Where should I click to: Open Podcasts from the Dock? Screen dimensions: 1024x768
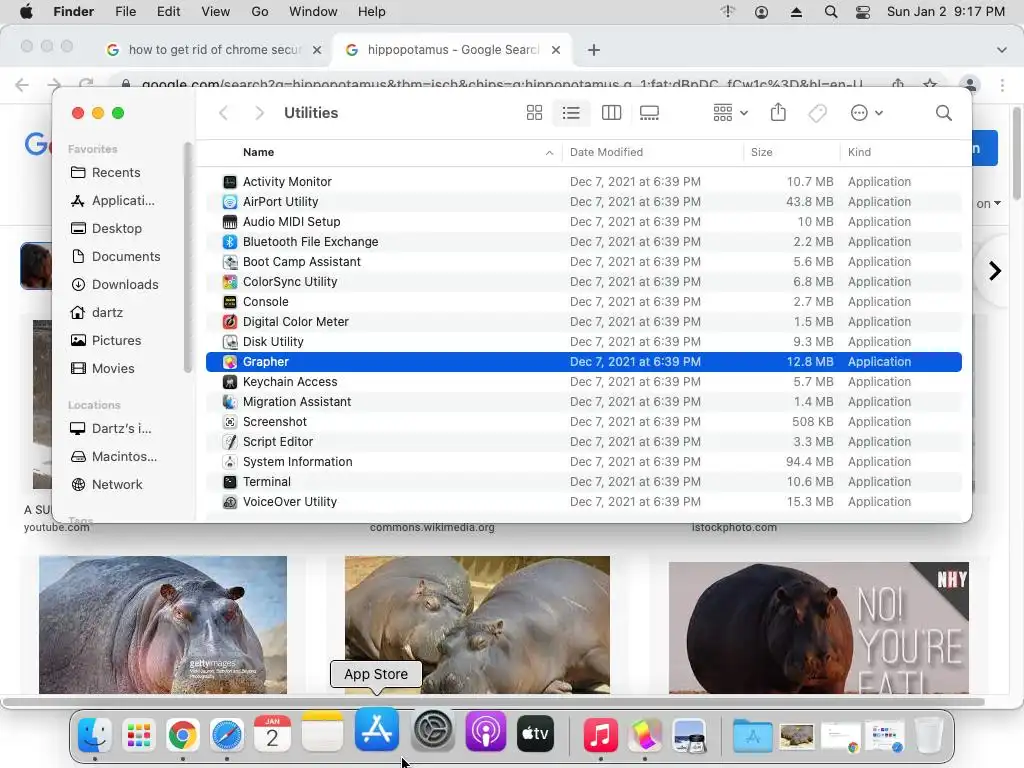[486, 731]
